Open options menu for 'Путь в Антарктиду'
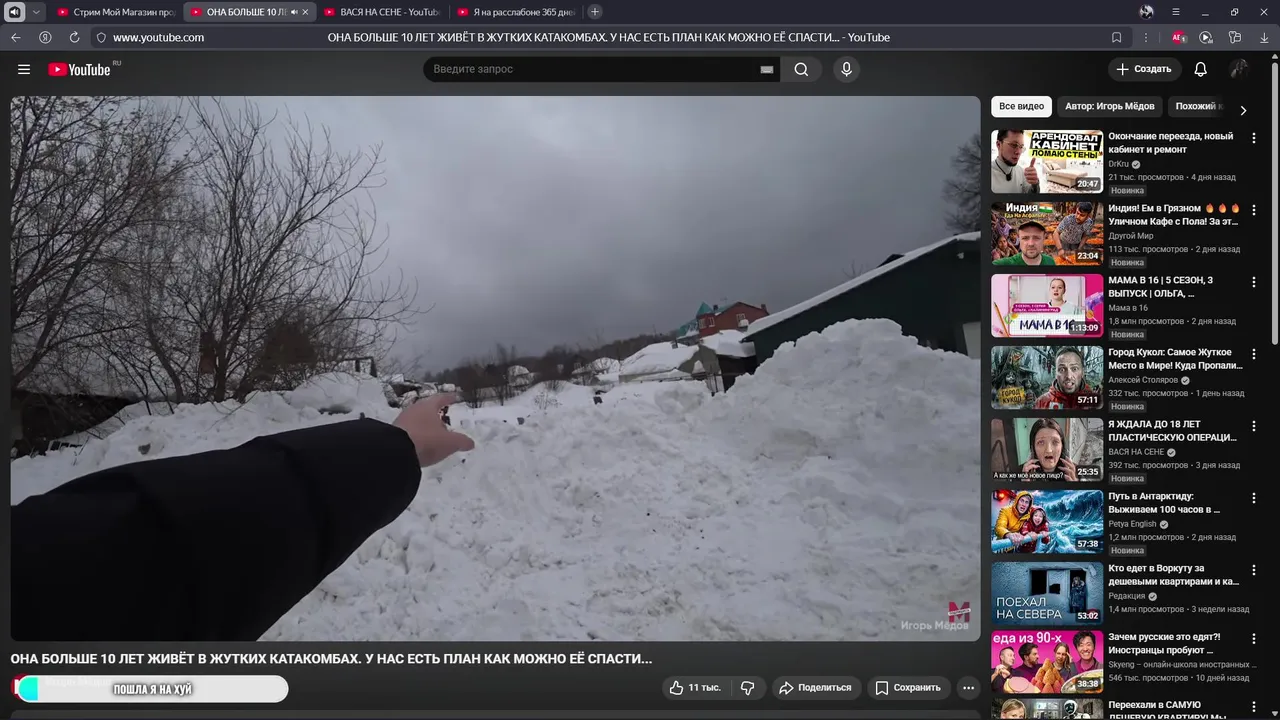This screenshot has height=720, width=1280. pos(1254,498)
